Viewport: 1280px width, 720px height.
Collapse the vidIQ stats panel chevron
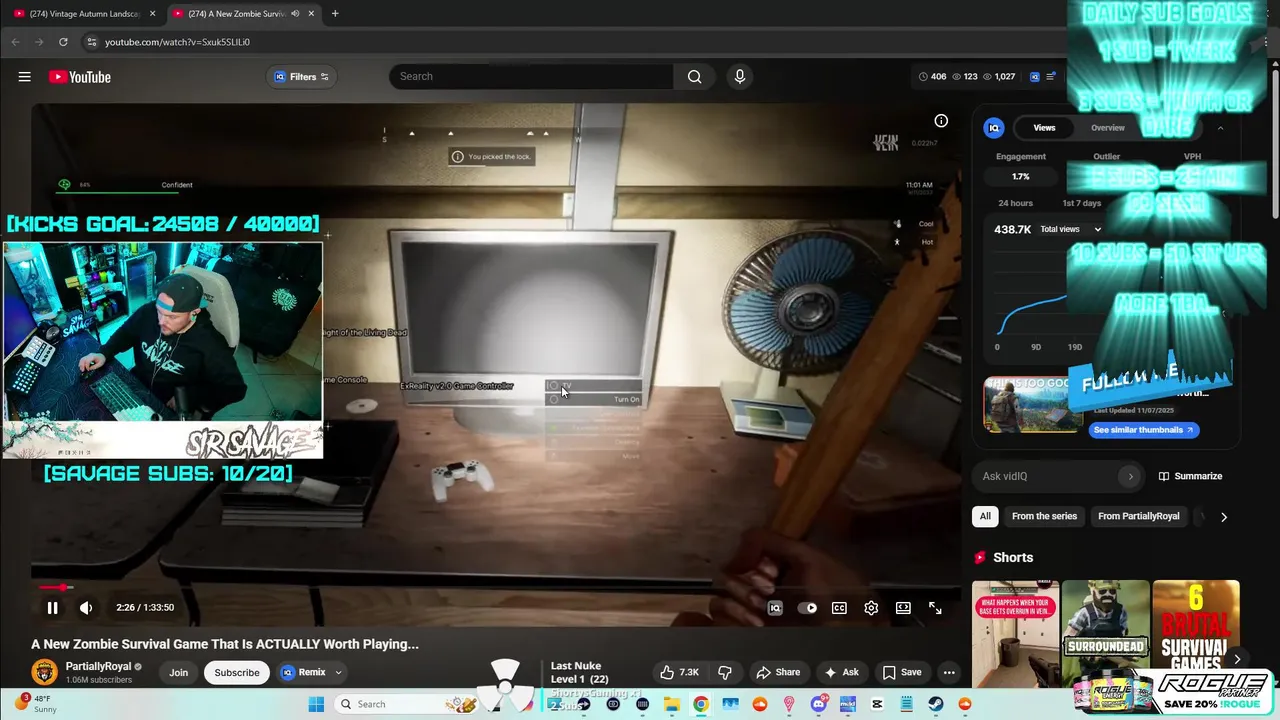click(x=1220, y=128)
